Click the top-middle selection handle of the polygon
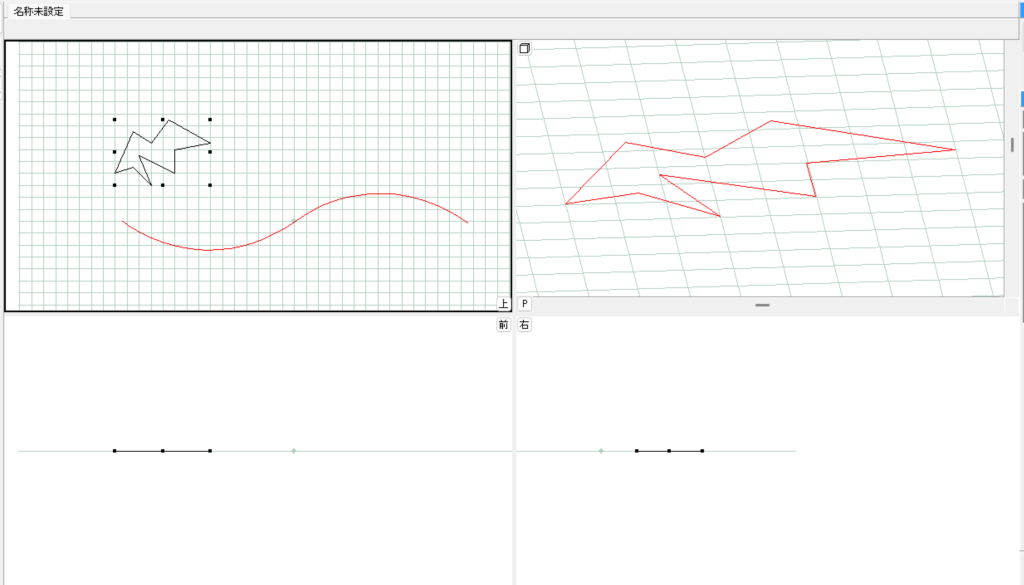This screenshot has width=1024, height=585. [x=162, y=119]
